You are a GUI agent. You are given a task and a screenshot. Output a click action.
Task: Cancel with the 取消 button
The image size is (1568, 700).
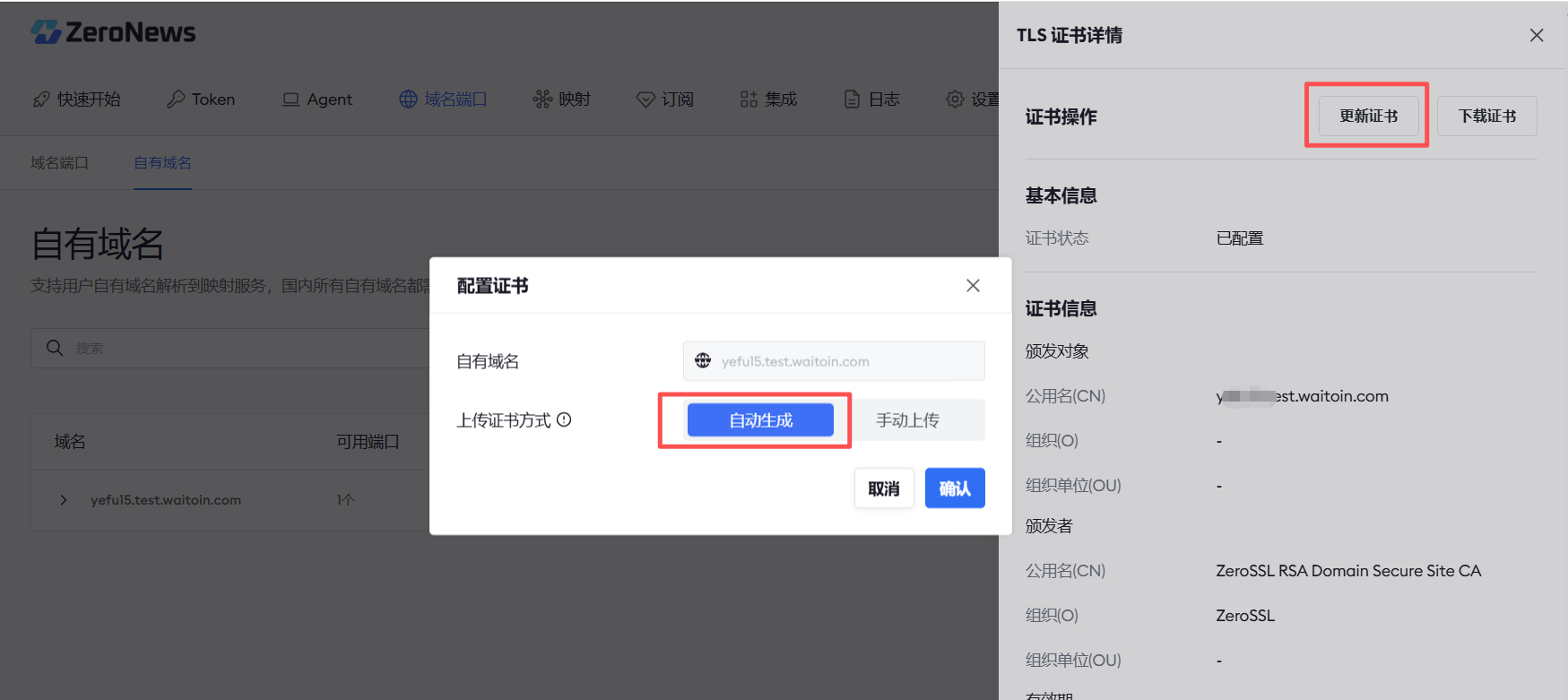pos(883,488)
